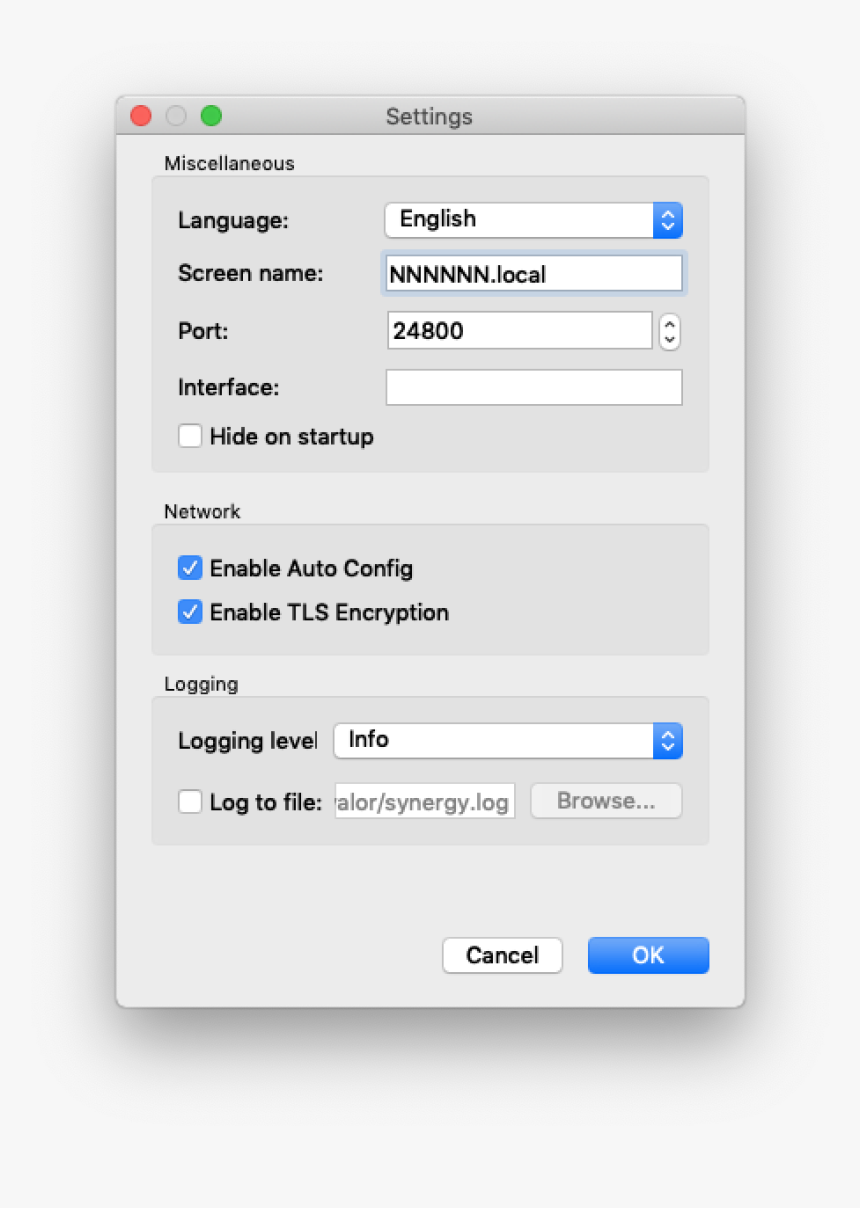Click the synergy.log file path field

click(425, 802)
